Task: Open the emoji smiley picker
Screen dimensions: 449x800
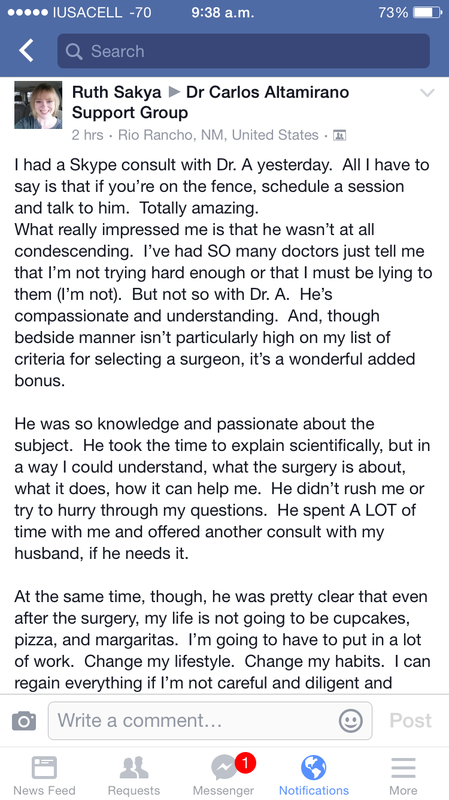Action: coord(351,721)
